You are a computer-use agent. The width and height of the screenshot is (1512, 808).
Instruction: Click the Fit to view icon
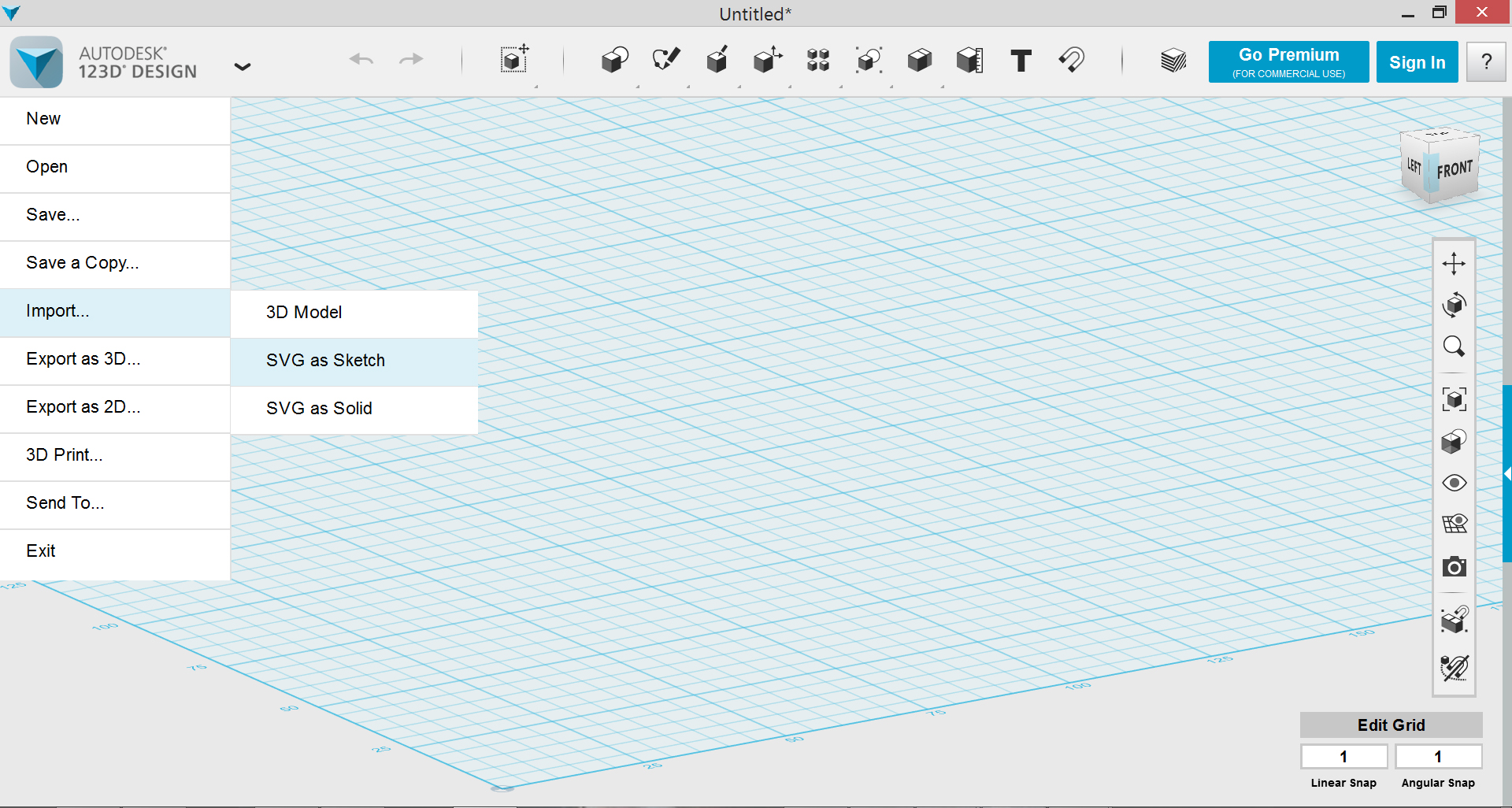[1454, 399]
